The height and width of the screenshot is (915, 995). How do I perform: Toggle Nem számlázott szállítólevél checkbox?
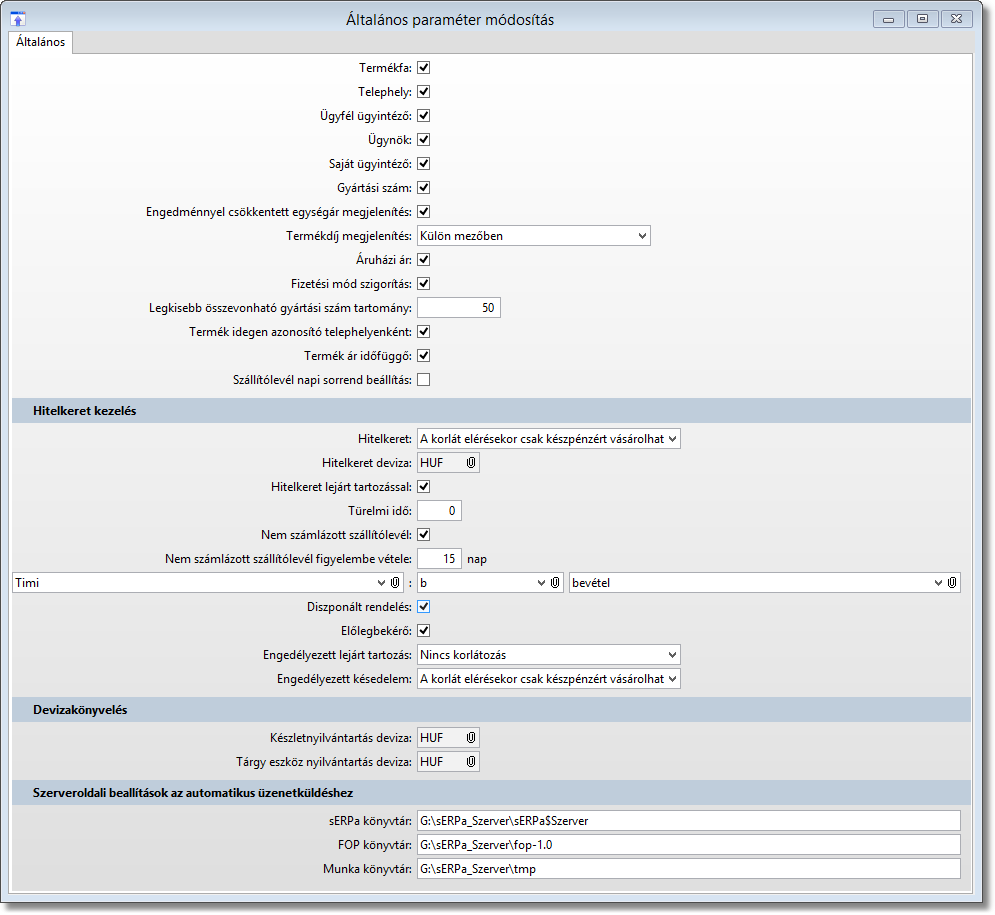(423, 535)
